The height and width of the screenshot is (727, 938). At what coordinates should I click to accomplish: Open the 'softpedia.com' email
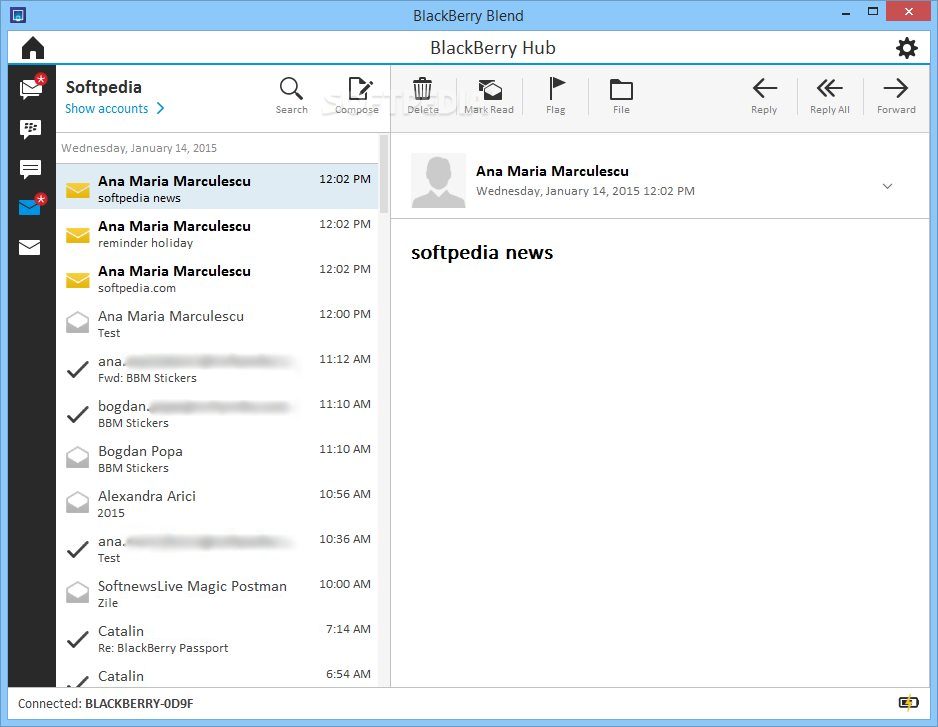(x=218, y=277)
